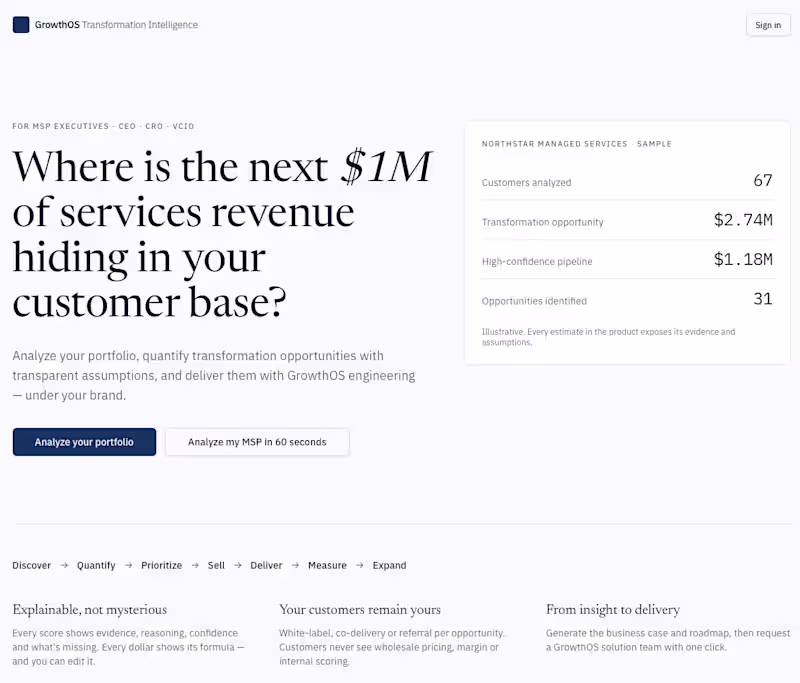Image resolution: width=800 pixels, height=683 pixels.
Task: Click the Sell step label
Action: (x=216, y=565)
